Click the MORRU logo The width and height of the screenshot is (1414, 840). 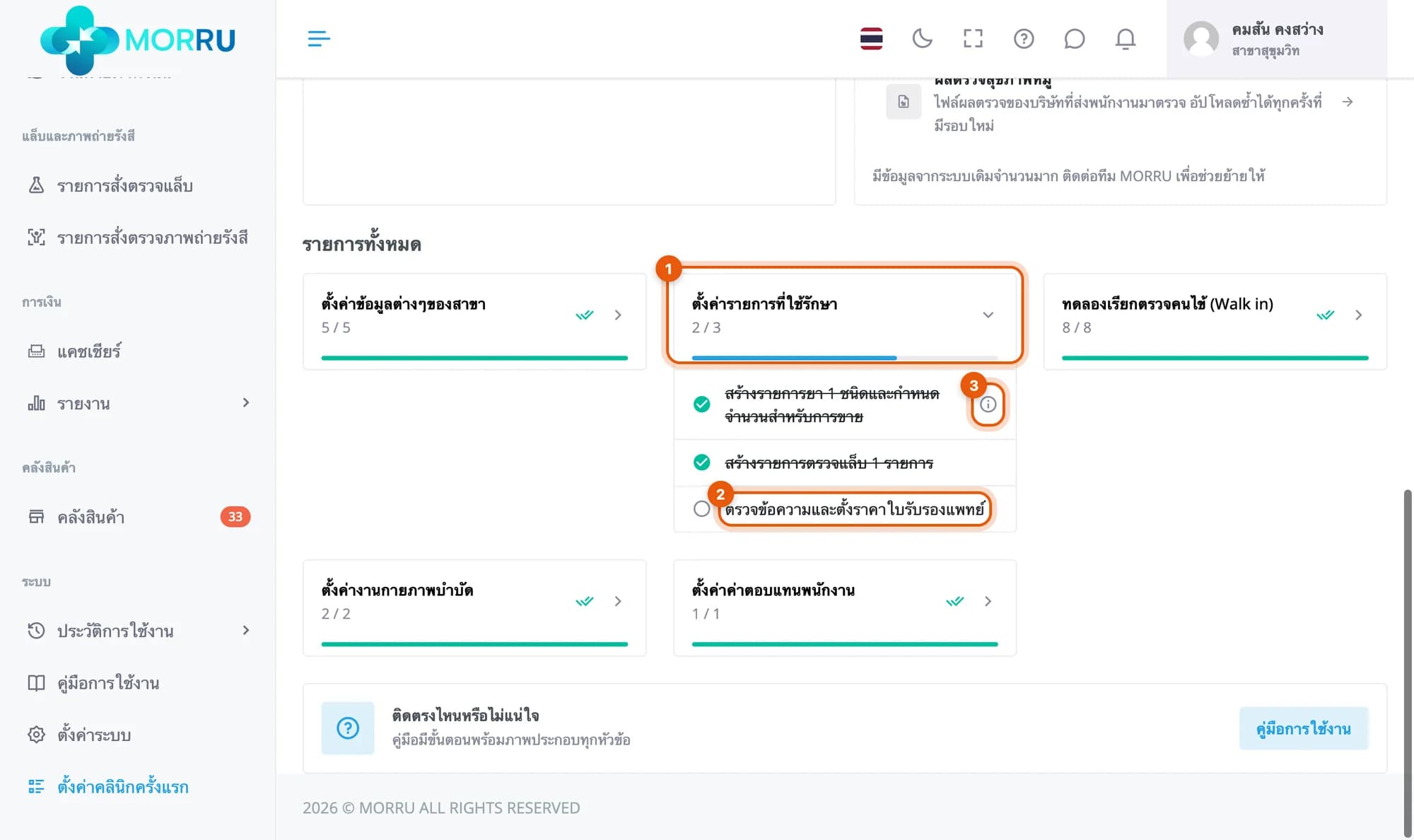tap(138, 40)
